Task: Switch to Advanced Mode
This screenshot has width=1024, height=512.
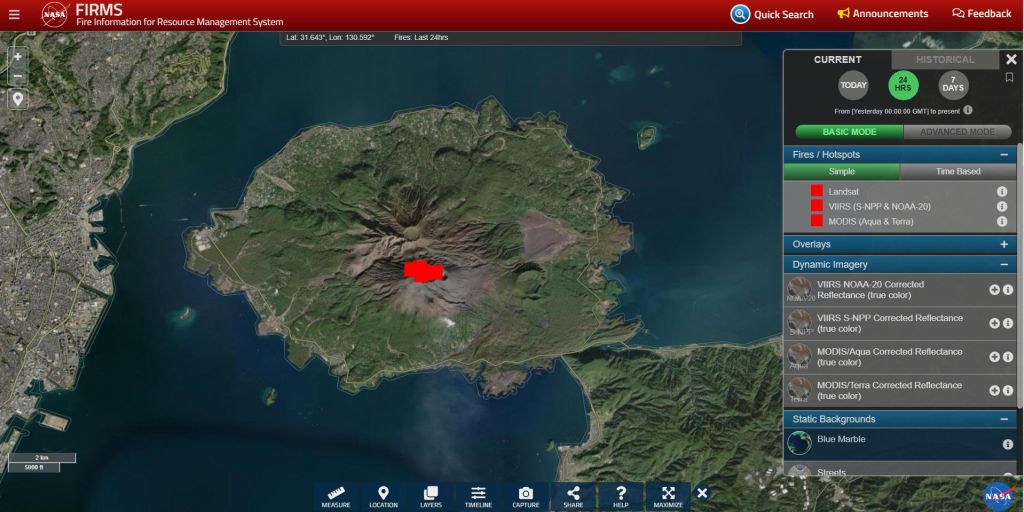Action: (x=957, y=132)
